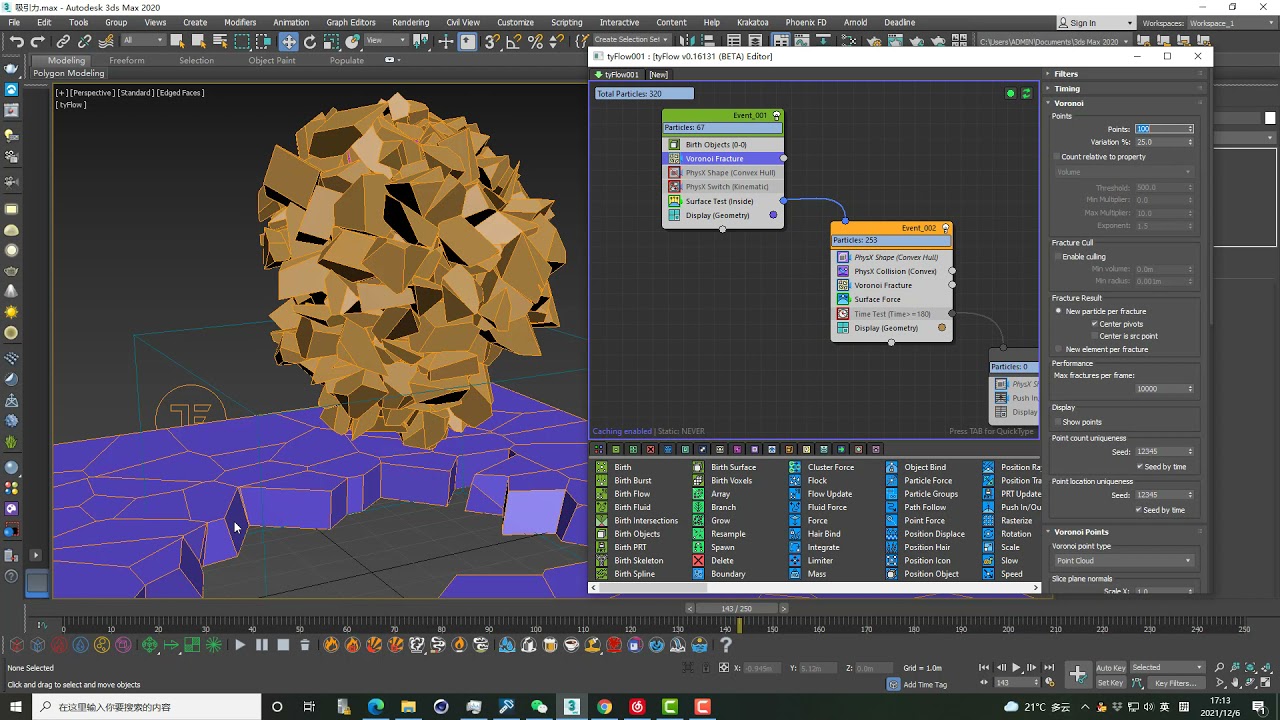Select New particle per fracture option
1280x720 pixels.
pos(1059,311)
